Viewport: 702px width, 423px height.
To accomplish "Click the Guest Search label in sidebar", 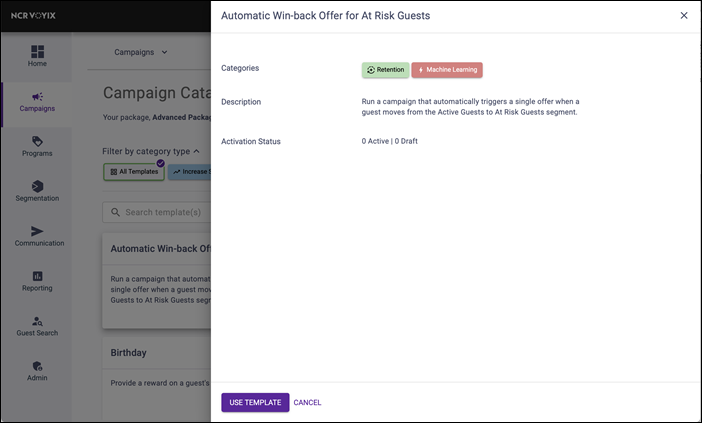I will point(37,333).
